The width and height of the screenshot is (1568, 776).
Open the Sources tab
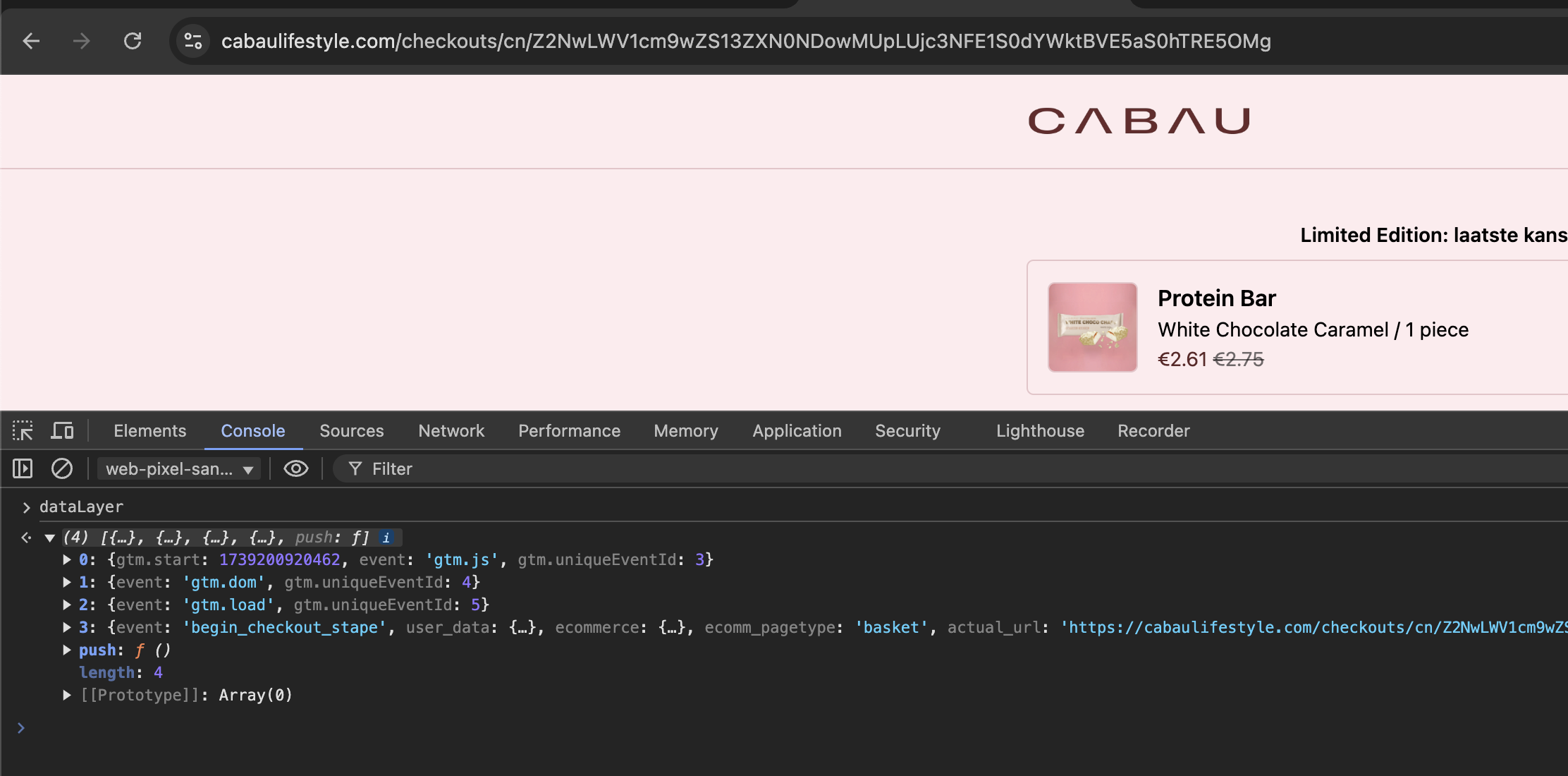click(351, 430)
